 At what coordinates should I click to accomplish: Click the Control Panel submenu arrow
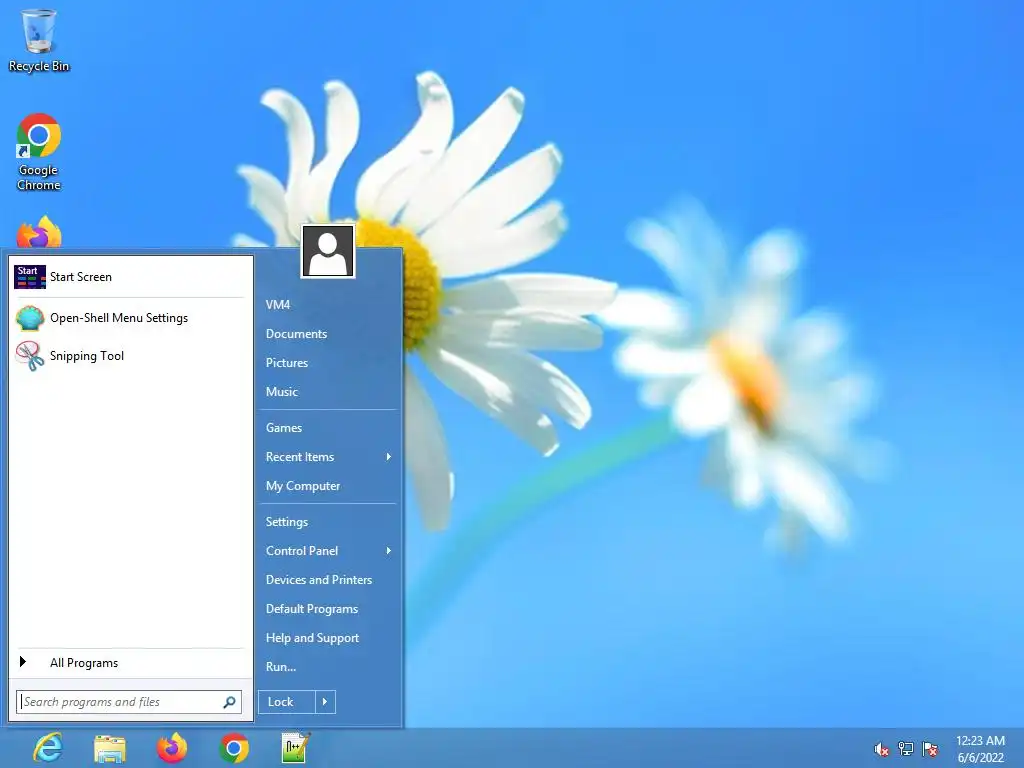coord(389,551)
